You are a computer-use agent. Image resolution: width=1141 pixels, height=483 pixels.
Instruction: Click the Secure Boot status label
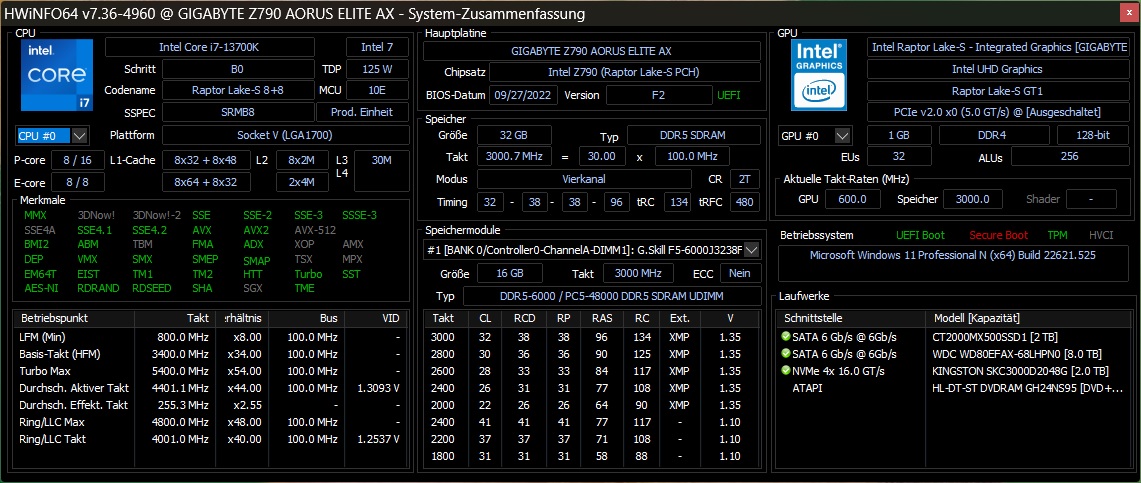click(x=998, y=236)
